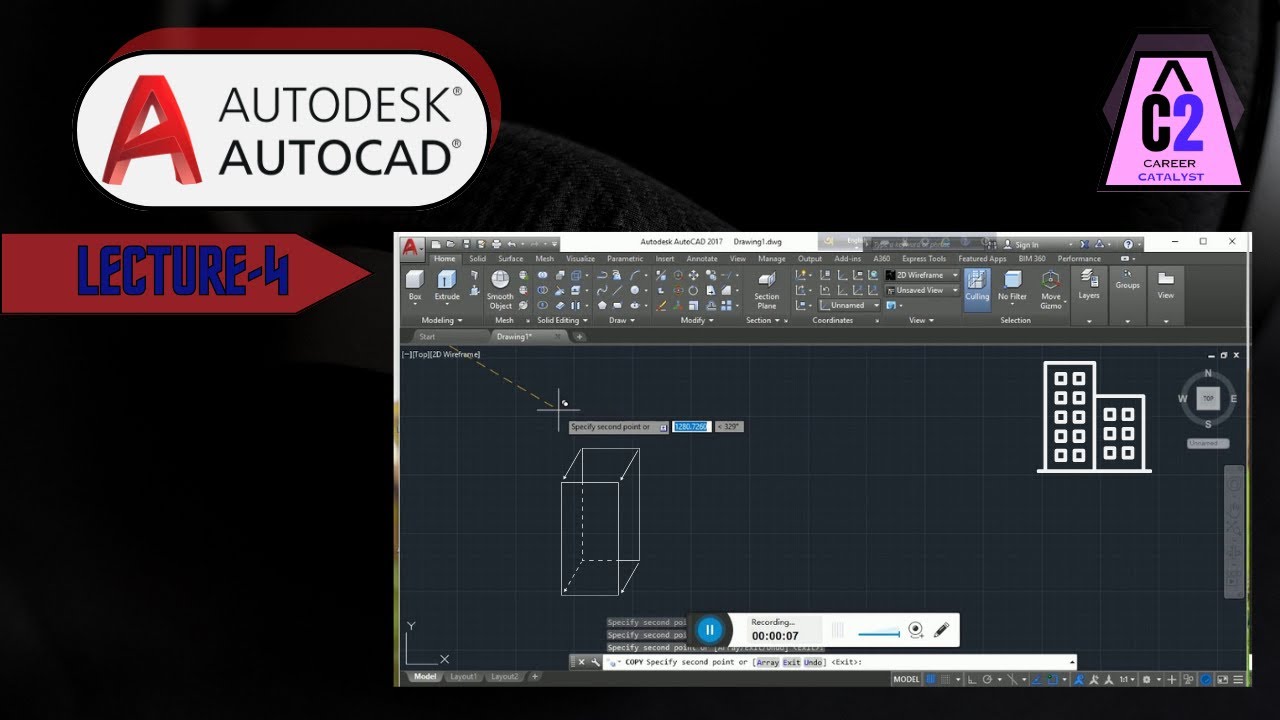
Task: Click the command line customize wrench icon
Action: click(595, 661)
